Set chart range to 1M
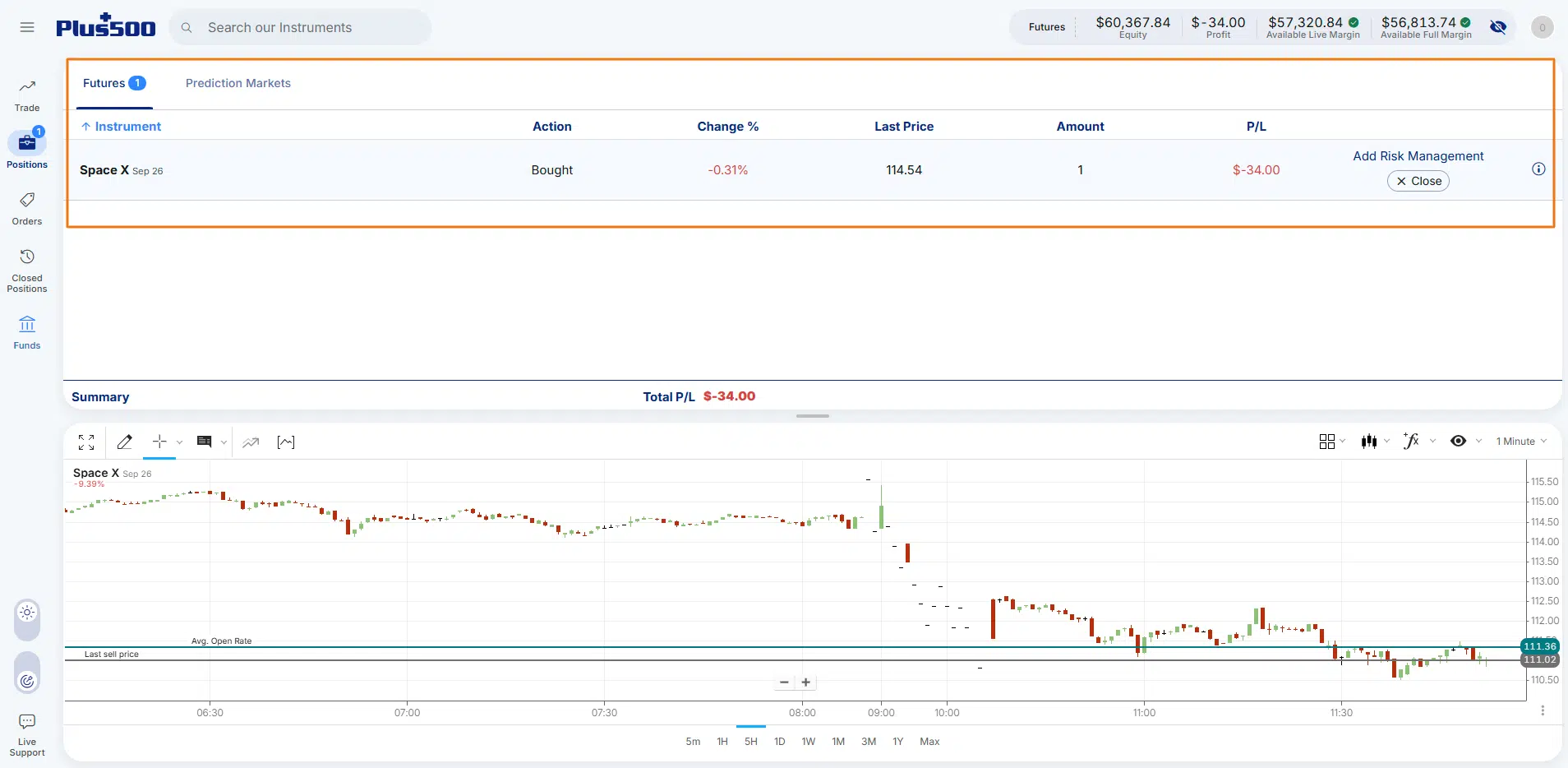Viewport: 1568px width, 768px height. click(838, 742)
